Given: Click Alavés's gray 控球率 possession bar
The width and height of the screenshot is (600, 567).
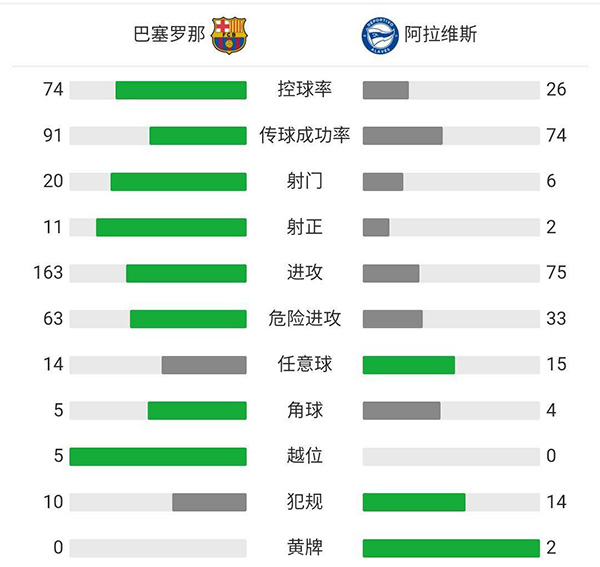Looking at the screenshot, I should point(386,90).
